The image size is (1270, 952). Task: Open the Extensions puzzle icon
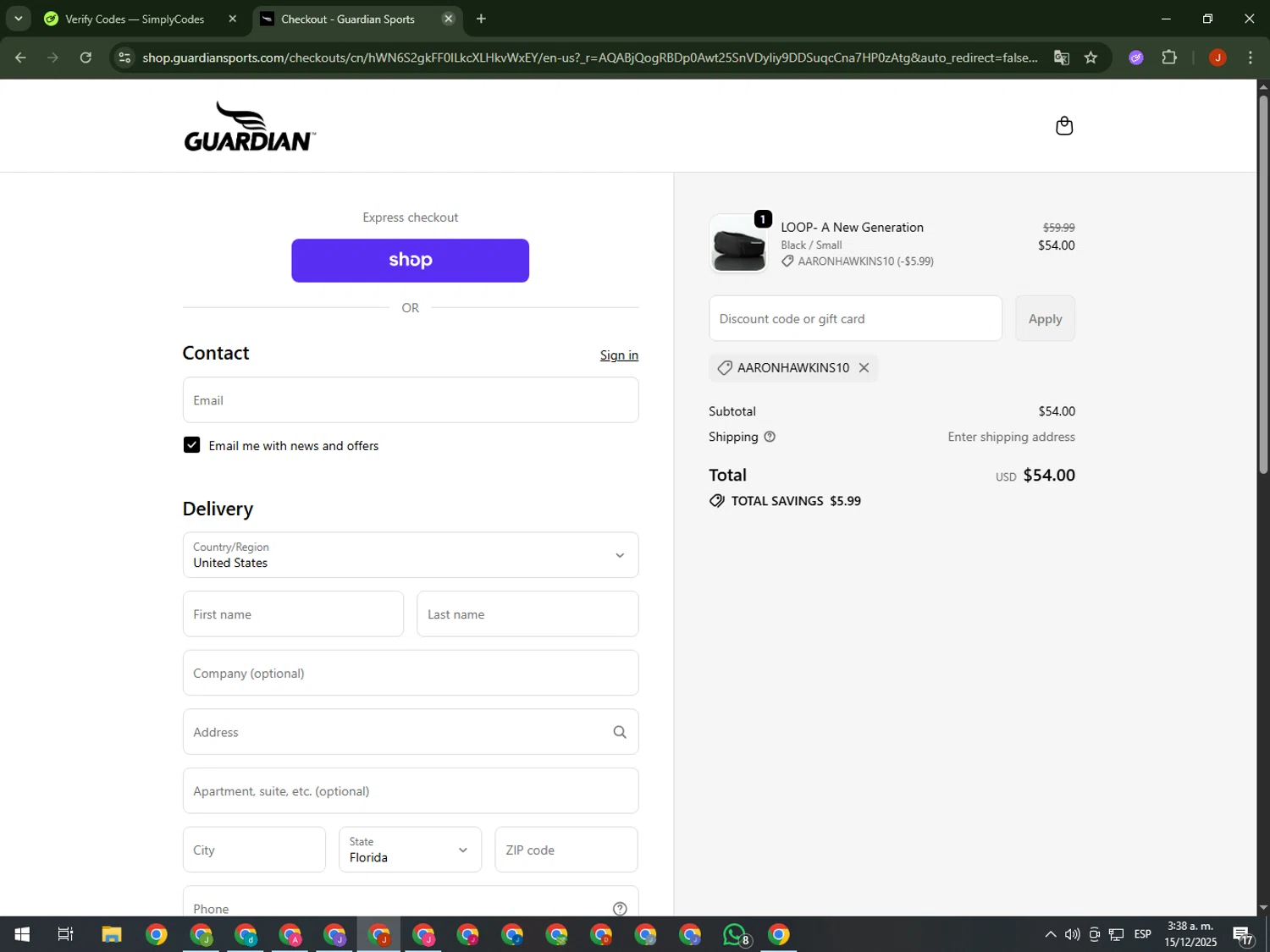(x=1169, y=58)
